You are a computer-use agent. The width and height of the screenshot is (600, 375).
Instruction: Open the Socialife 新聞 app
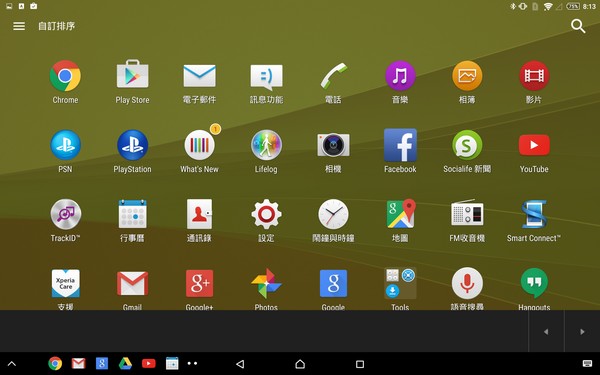pyautogui.click(x=467, y=145)
